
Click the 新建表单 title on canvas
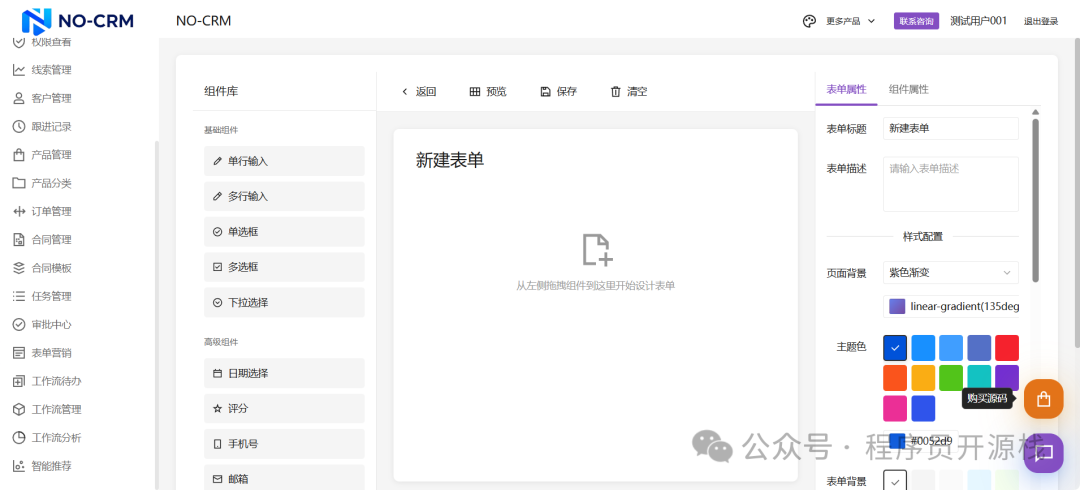pyautogui.click(x=450, y=161)
